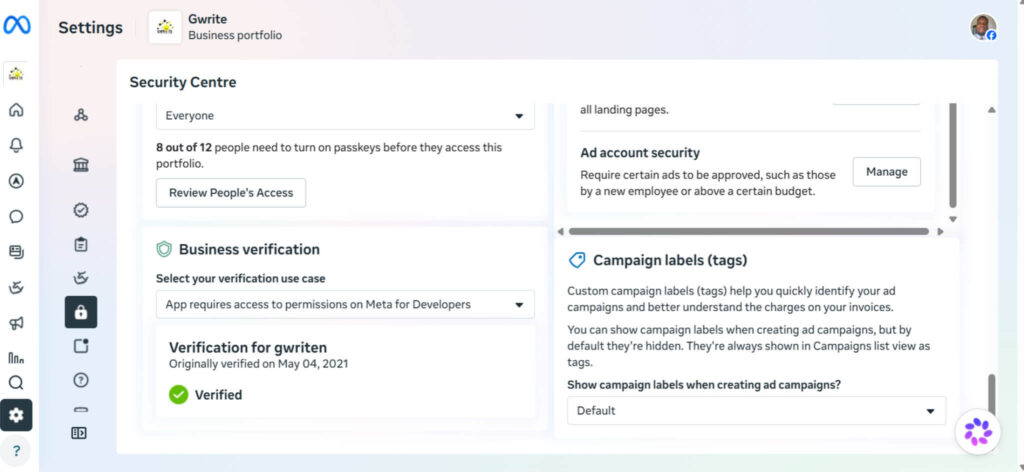This screenshot has height=472, width=1024.
Task: Open the content library icon in left rail
Action: (x=16, y=251)
